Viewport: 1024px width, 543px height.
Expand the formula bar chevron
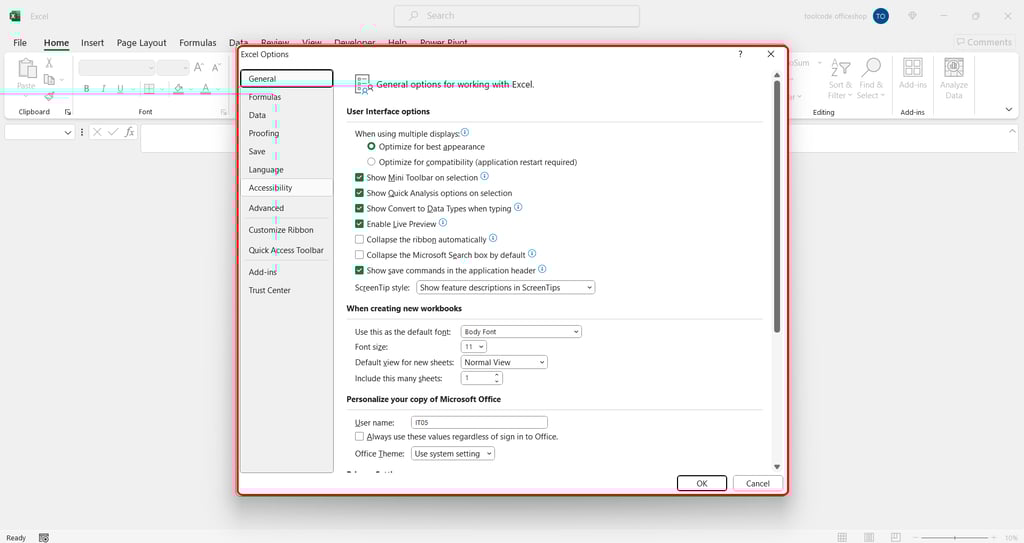(1012, 131)
